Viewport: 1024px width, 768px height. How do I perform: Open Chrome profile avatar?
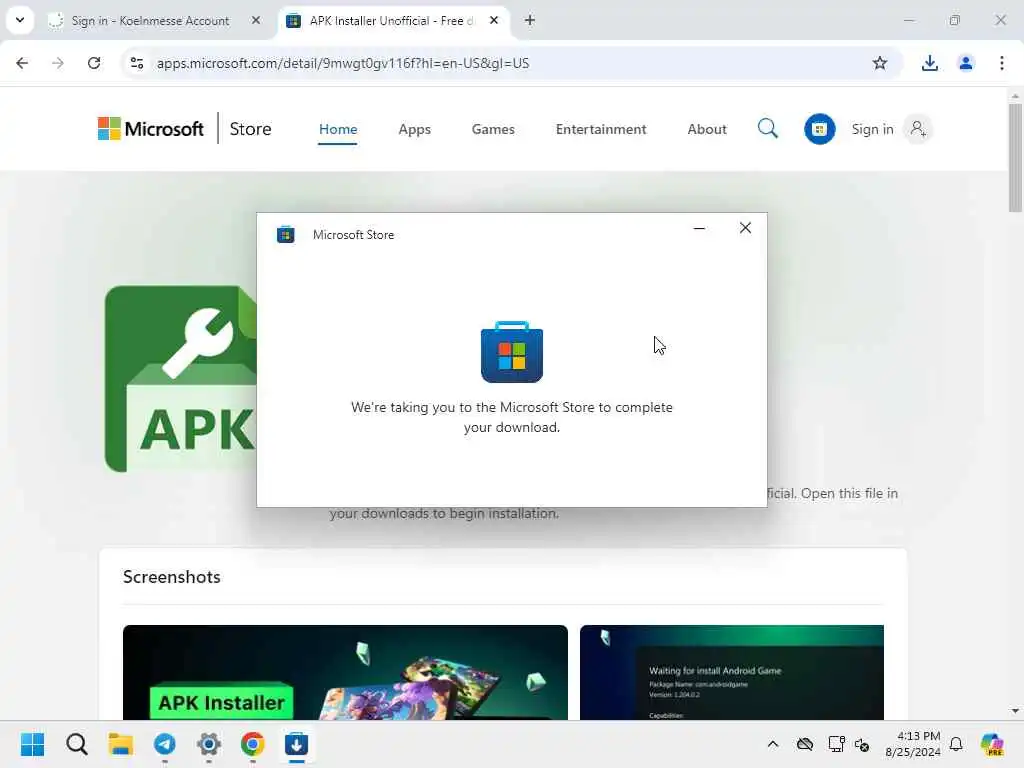(965, 63)
